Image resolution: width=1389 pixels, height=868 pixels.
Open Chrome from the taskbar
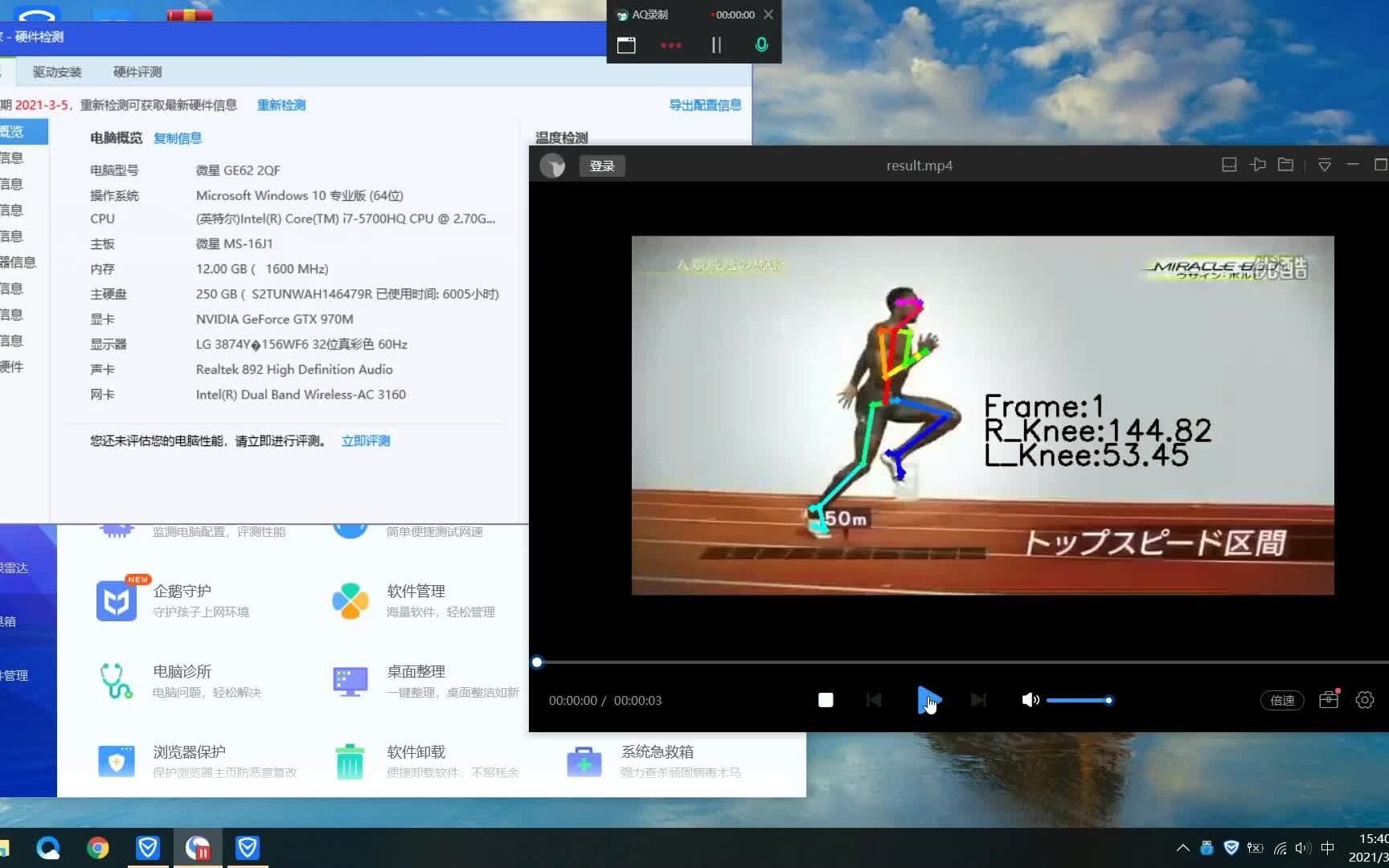(x=98, y=848)
